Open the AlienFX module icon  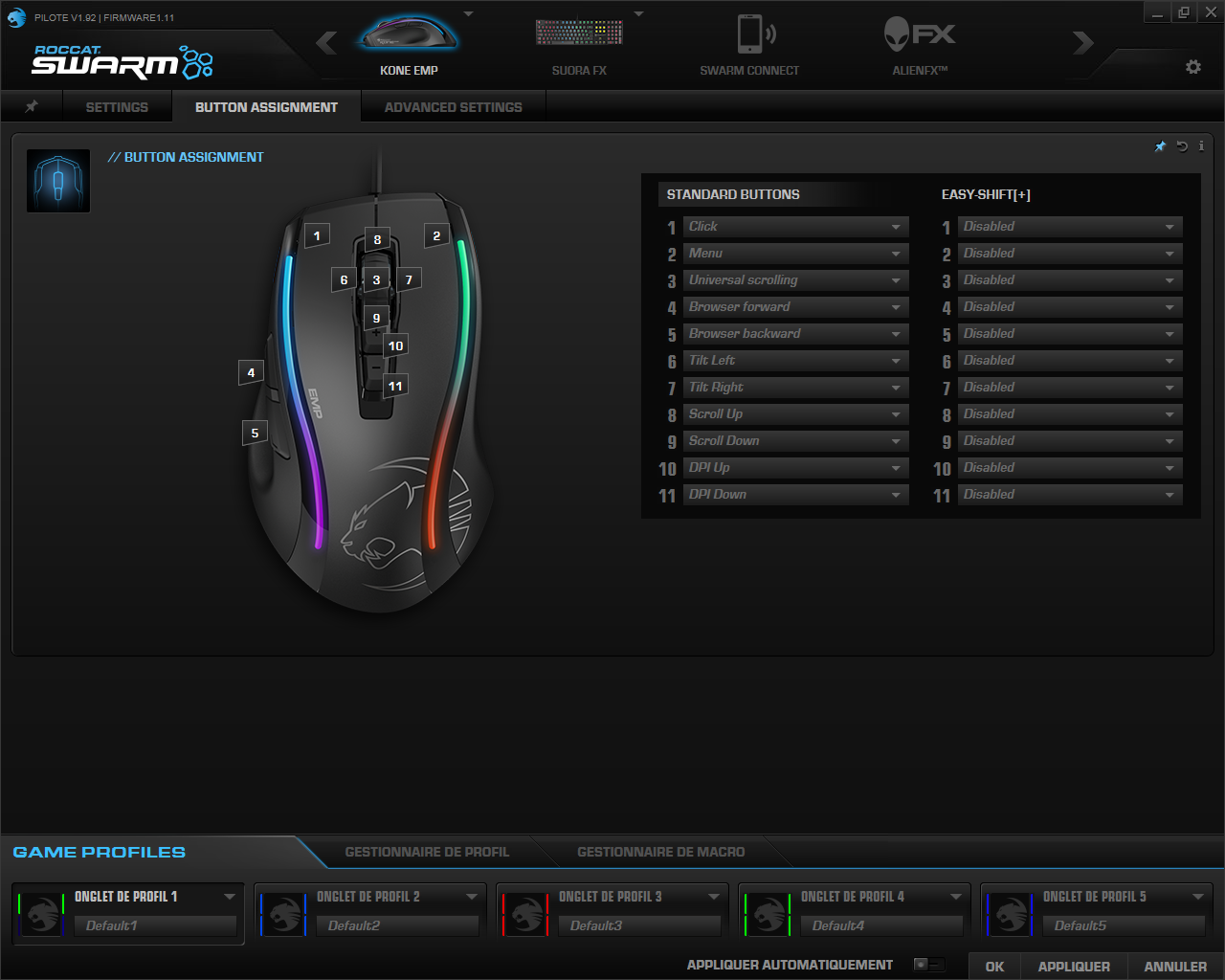(x=919, y=35)
